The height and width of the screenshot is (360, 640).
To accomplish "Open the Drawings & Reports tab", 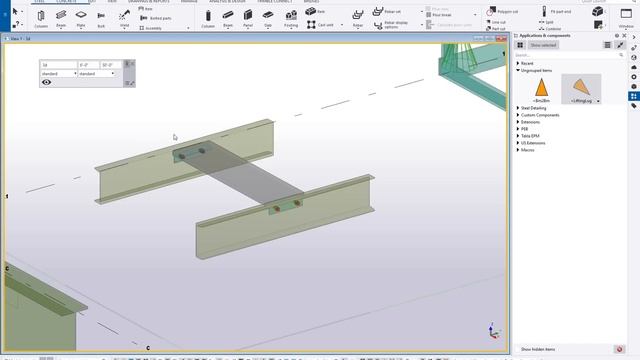I will pos(149,1).
